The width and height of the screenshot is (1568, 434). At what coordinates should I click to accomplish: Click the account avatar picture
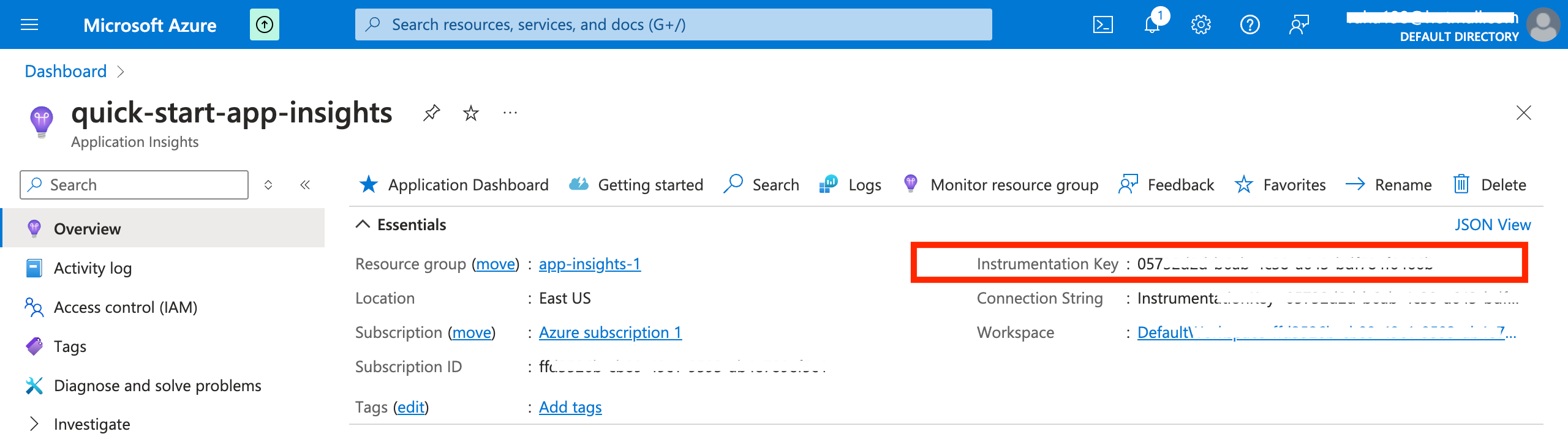point(1543,24)
